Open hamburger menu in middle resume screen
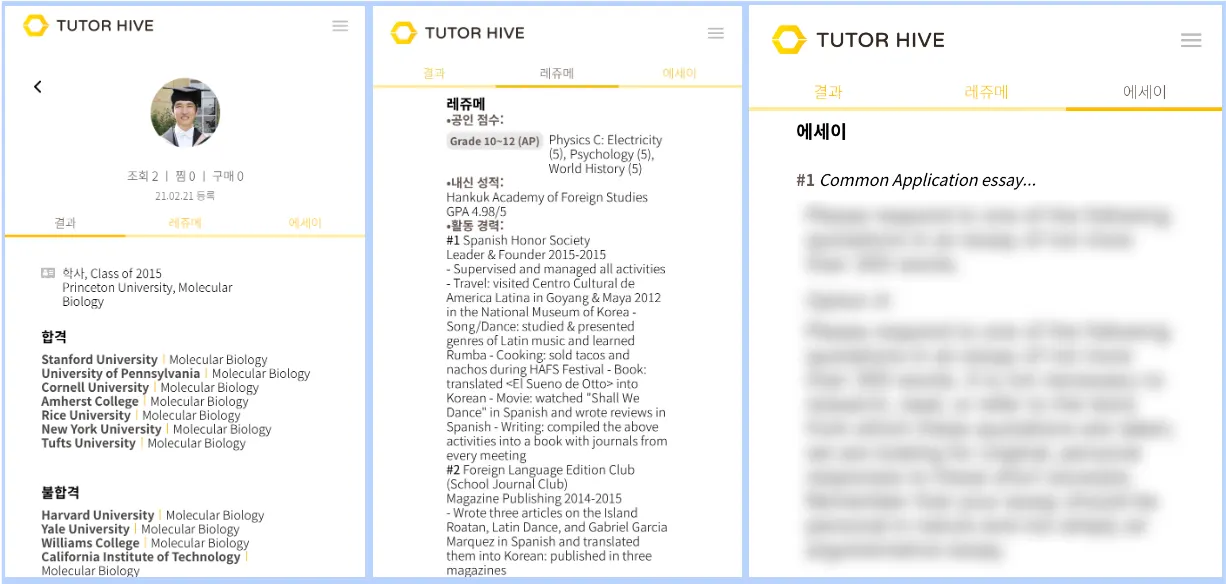The image size is (1226, 584). pyautogui.click(x=715, y=33)
